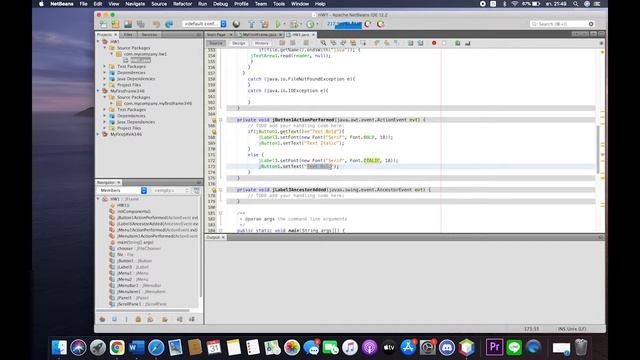Click the Save All toolbar icon

click(x=141, y=24)
